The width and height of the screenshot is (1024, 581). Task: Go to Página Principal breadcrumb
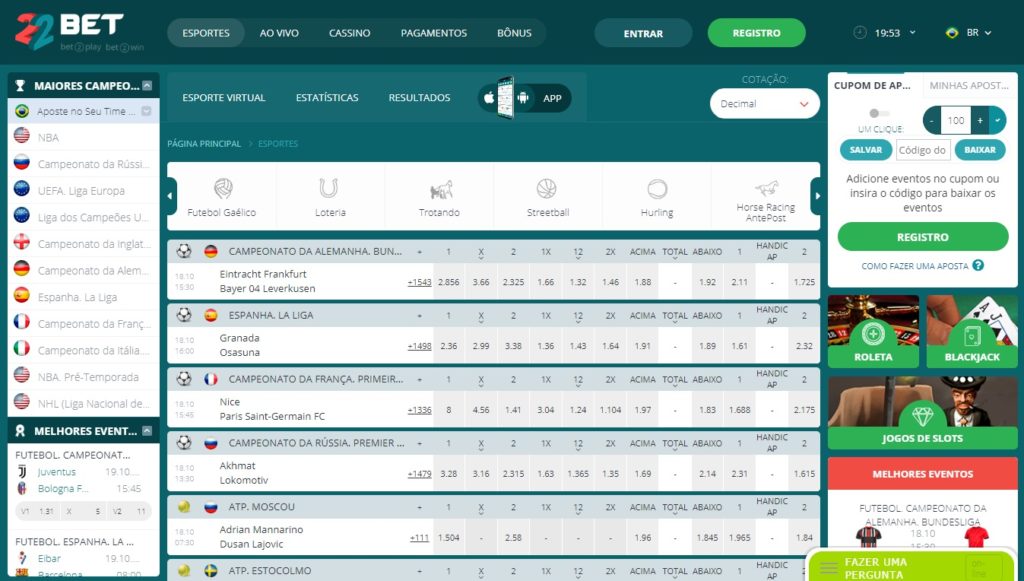point(204,144)
